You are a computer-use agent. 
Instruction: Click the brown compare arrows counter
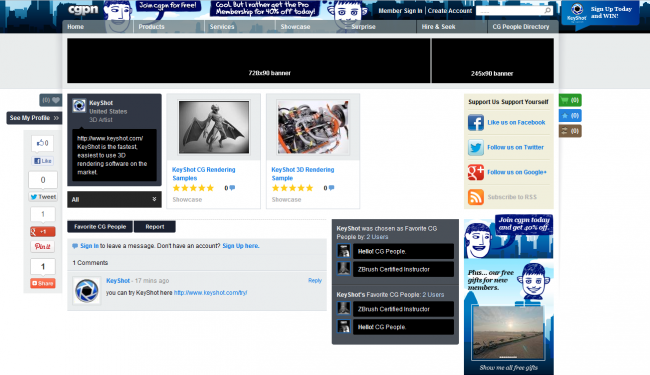[570, 131]
